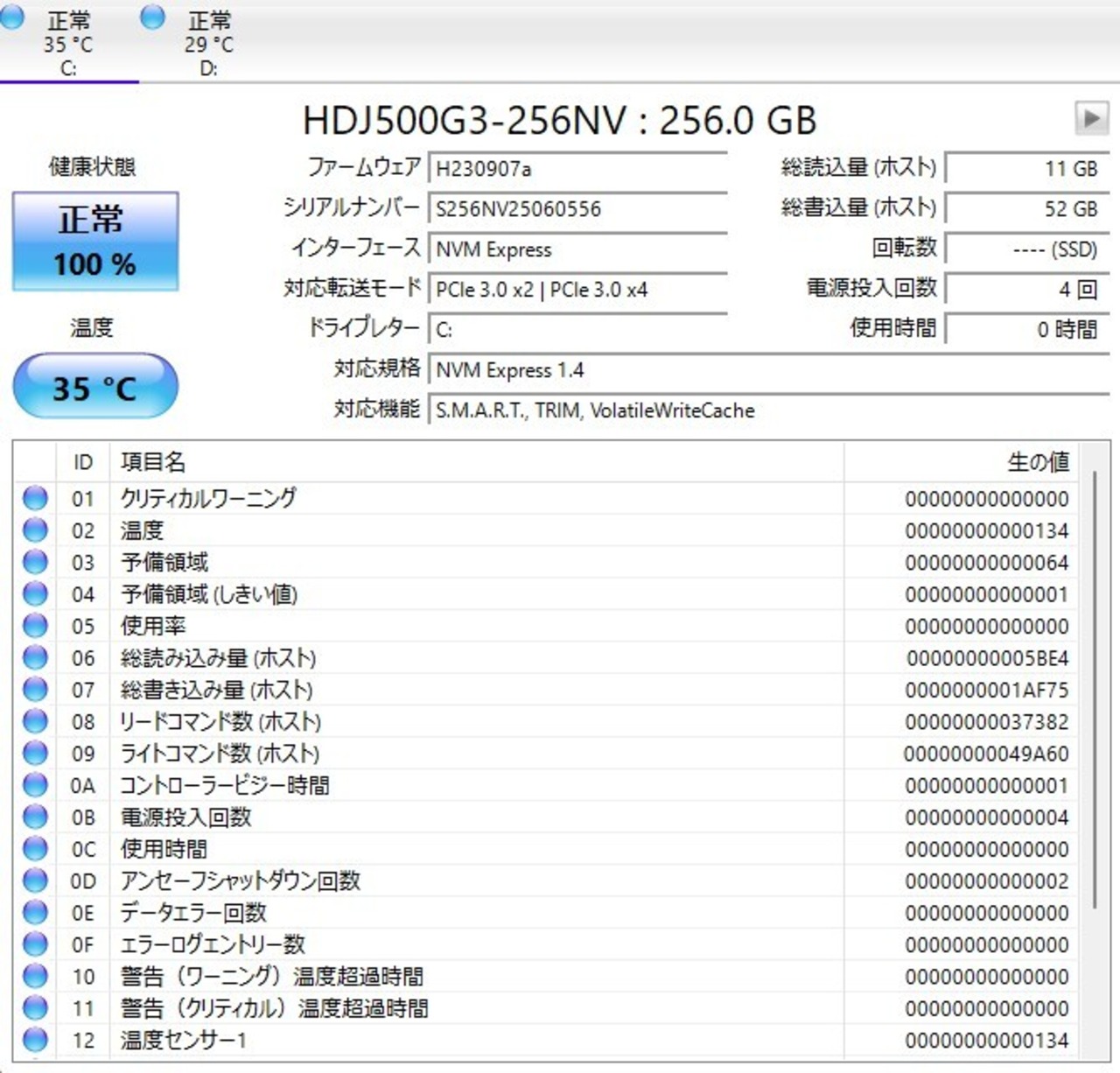Screen dimensions: 1120x1073
Task: Click the 対応機能 field with S.M.A.R.T., TRIM
Action: coord(769,410)
